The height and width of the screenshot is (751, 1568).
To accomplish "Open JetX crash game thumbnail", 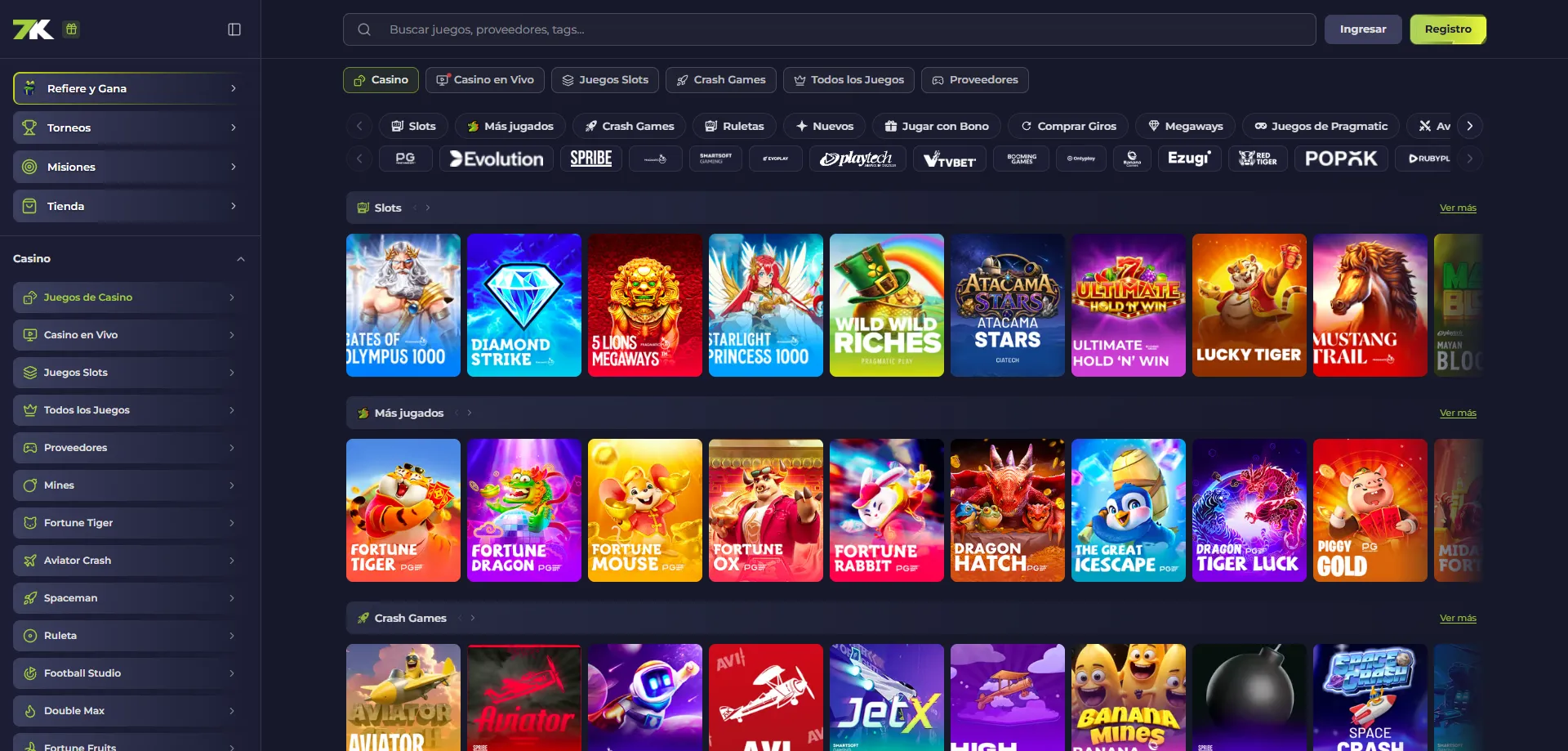I will (887, 698).
